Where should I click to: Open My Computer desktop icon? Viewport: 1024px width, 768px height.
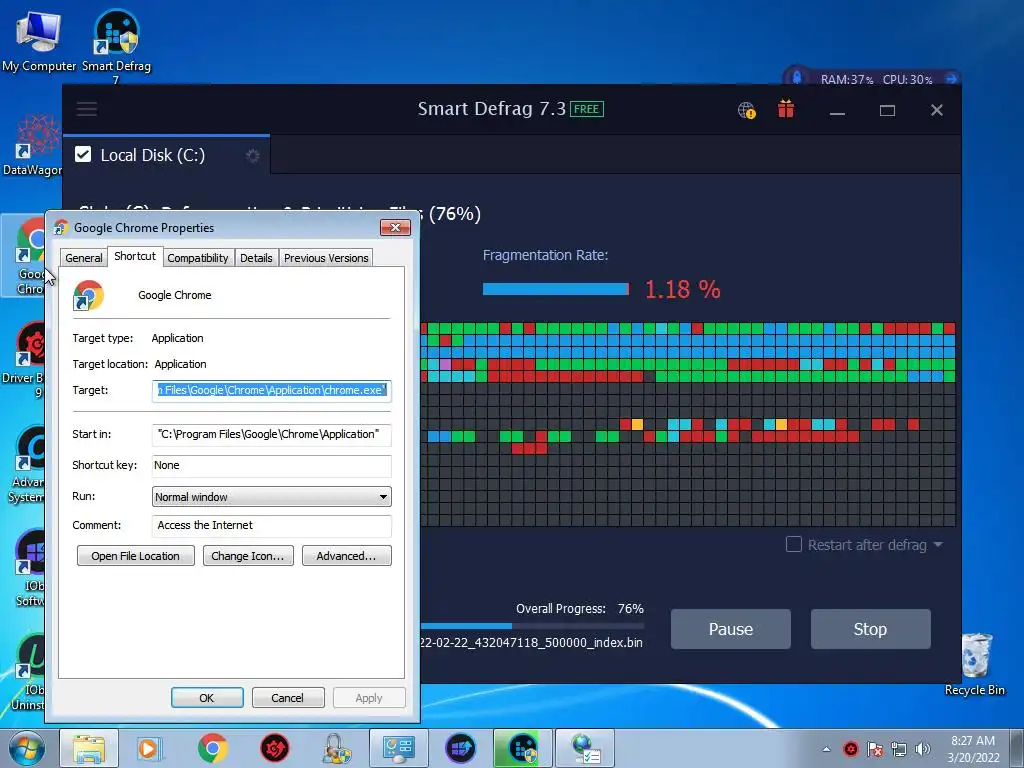(x=39, y=41)
